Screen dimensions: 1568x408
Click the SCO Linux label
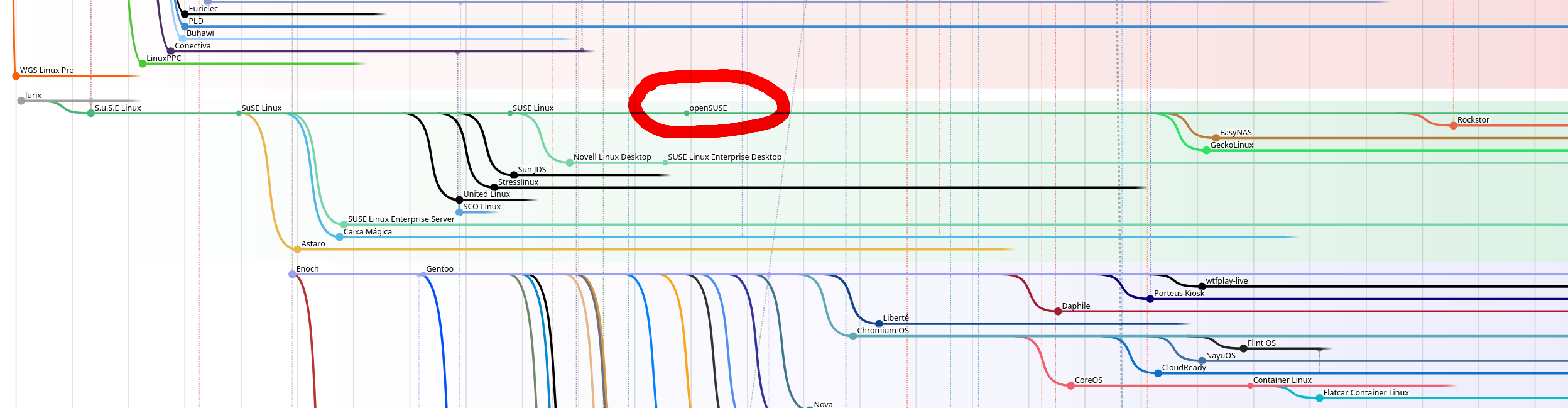click(481, 207)
